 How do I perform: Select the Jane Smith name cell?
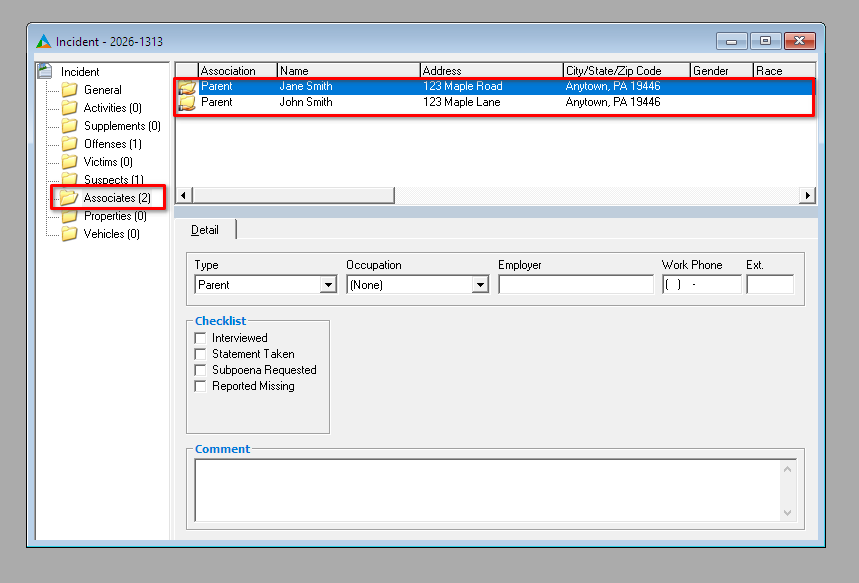tap(306, 86)
